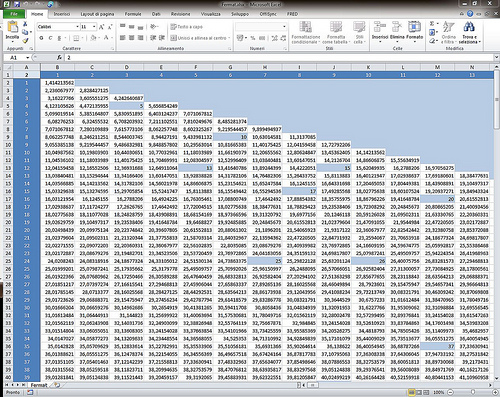Viewport: 500px width, 397px height.
Task: Click Unisci e allinea al centro
Action: pyautogui.click(x=199, y=38)
